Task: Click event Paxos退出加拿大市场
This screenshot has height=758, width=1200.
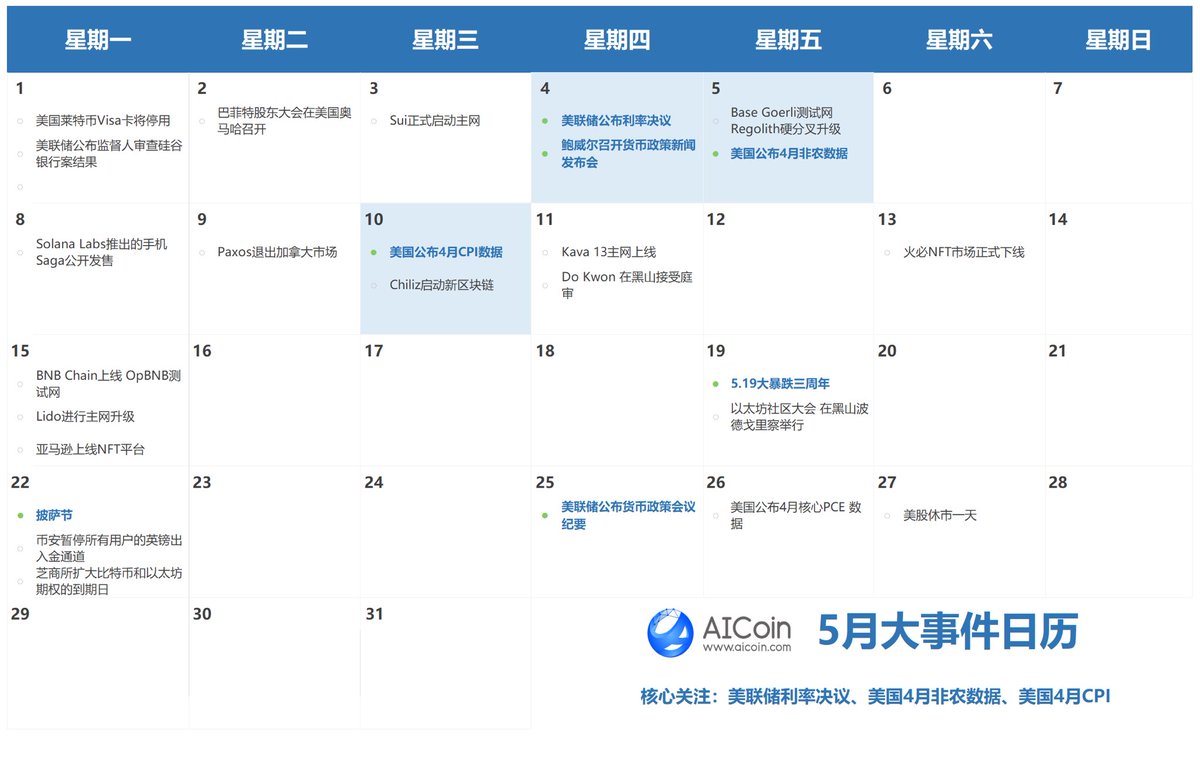Action: pos(277,252)
